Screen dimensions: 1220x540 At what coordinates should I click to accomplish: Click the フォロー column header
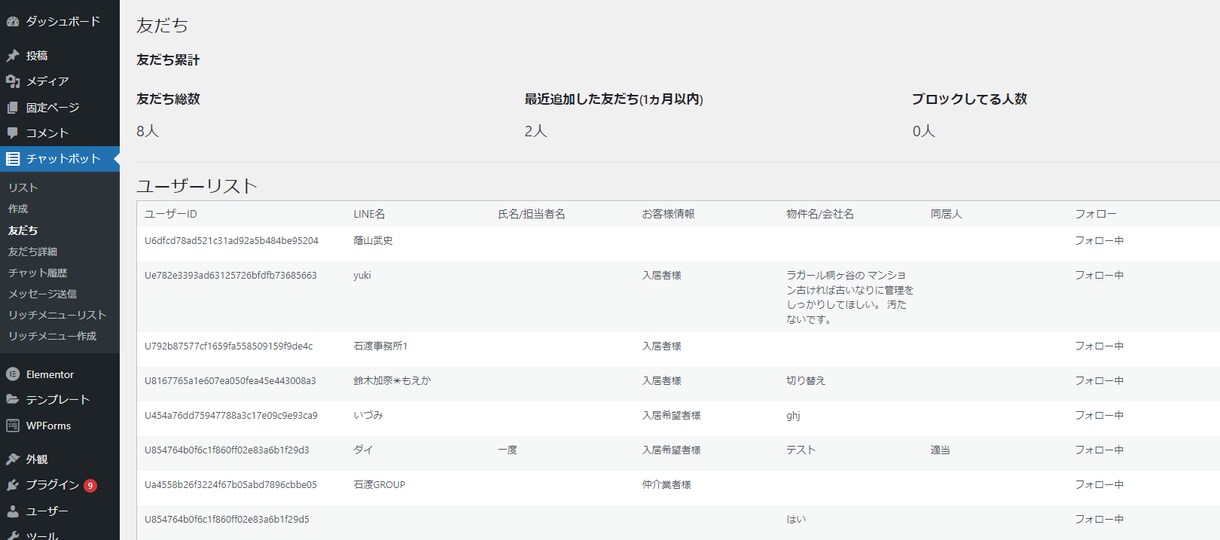coord(1095,214)
